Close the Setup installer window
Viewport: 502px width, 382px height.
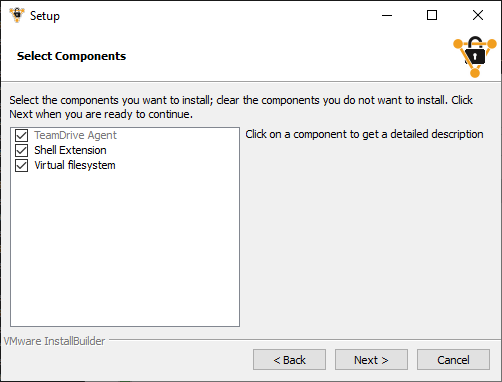click(x=478, y=15)
